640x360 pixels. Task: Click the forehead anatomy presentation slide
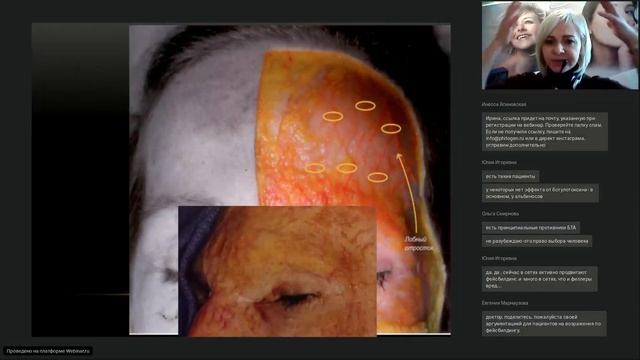[x=241, y=180]
